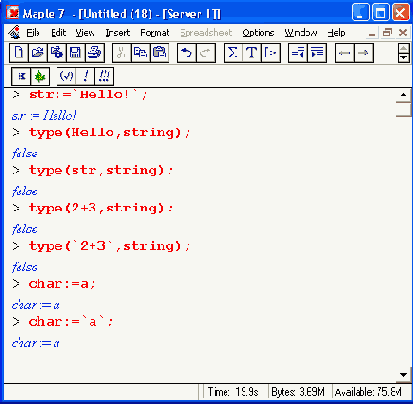Click the false output below type(Hello,string)

click(24, 153)
